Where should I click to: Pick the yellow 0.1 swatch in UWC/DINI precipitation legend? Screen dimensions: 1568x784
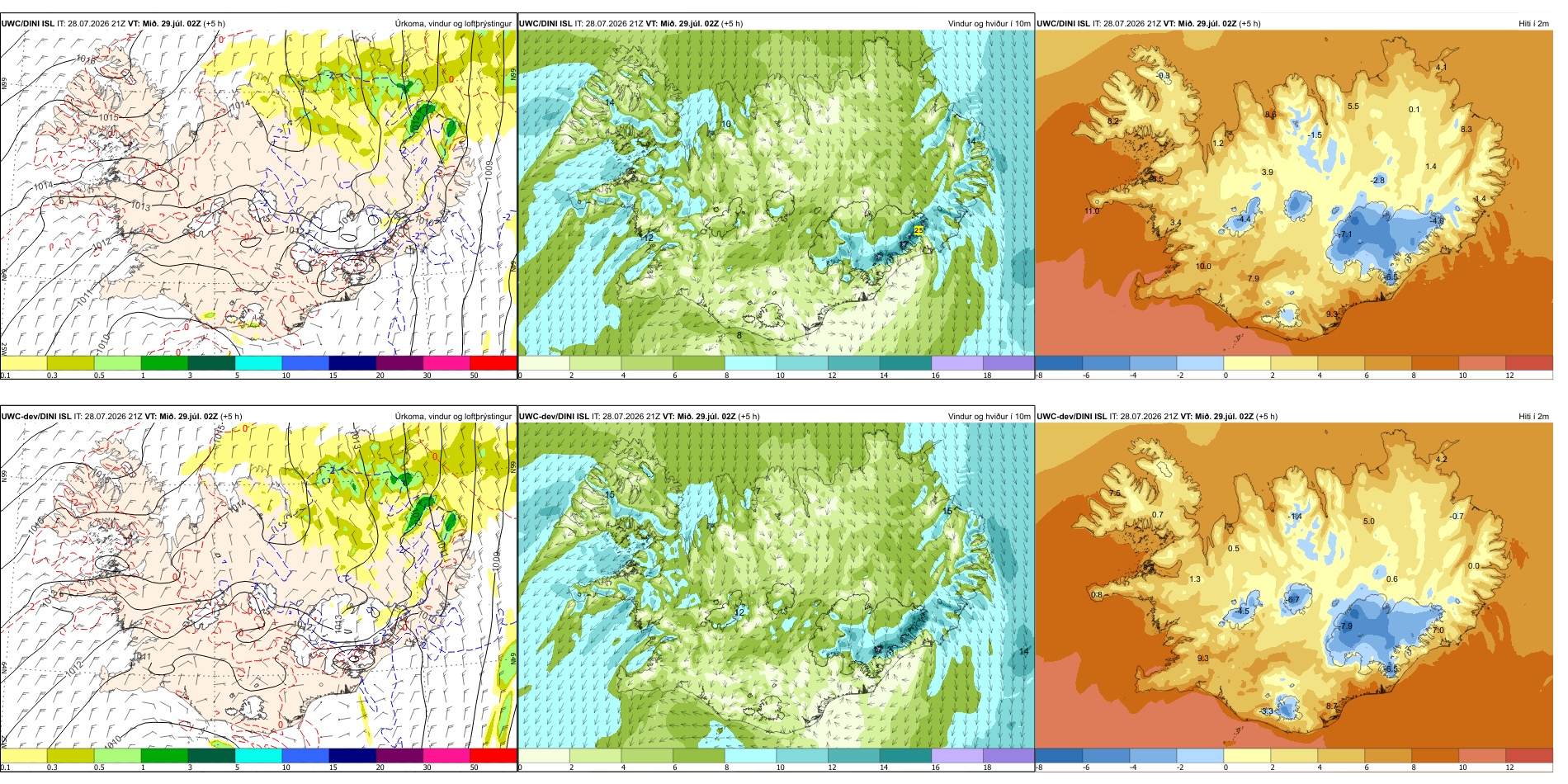tap(23, 363)
